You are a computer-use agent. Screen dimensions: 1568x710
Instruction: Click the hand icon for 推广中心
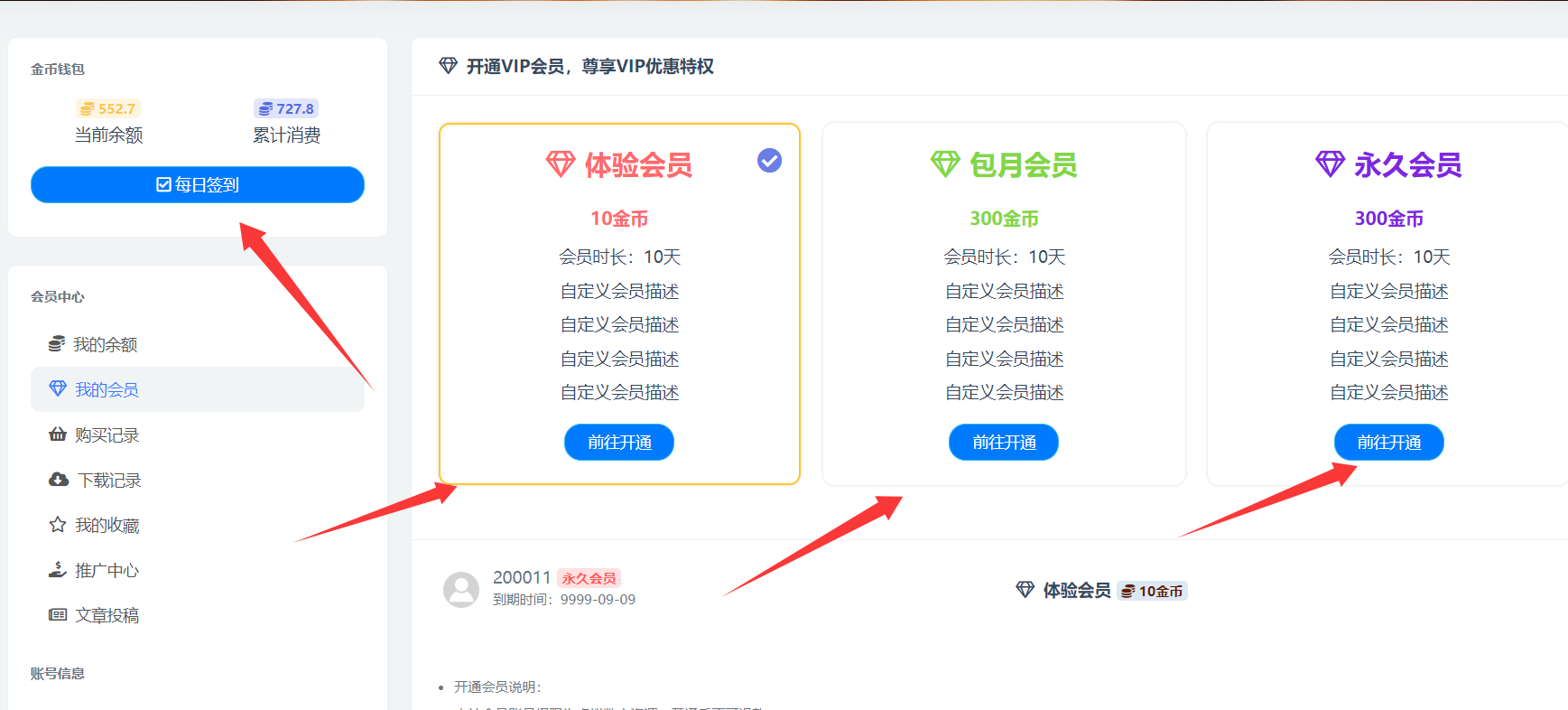point(58,570)
